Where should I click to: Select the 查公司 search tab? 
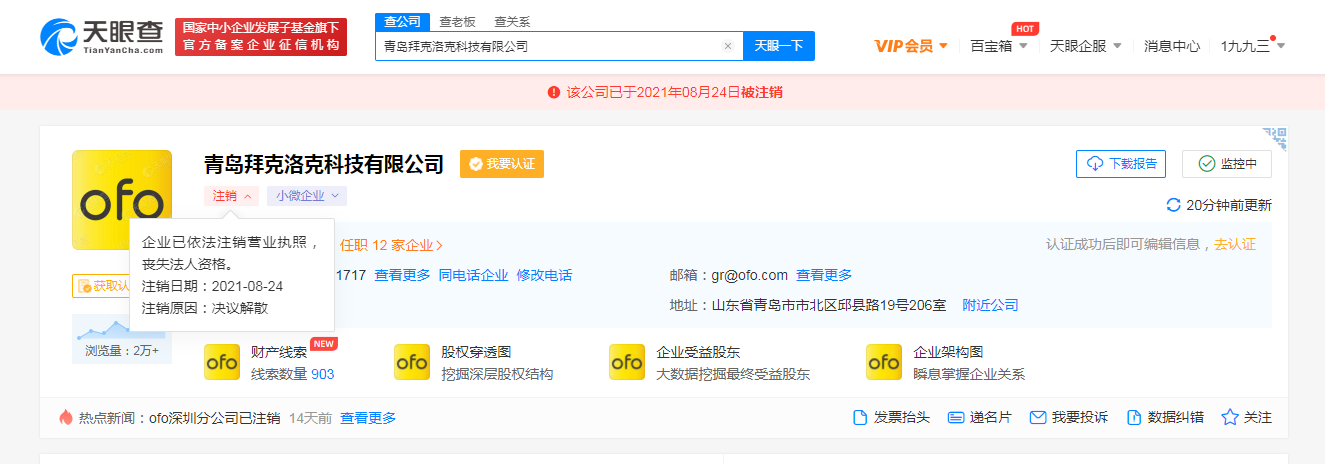(403, 21)
